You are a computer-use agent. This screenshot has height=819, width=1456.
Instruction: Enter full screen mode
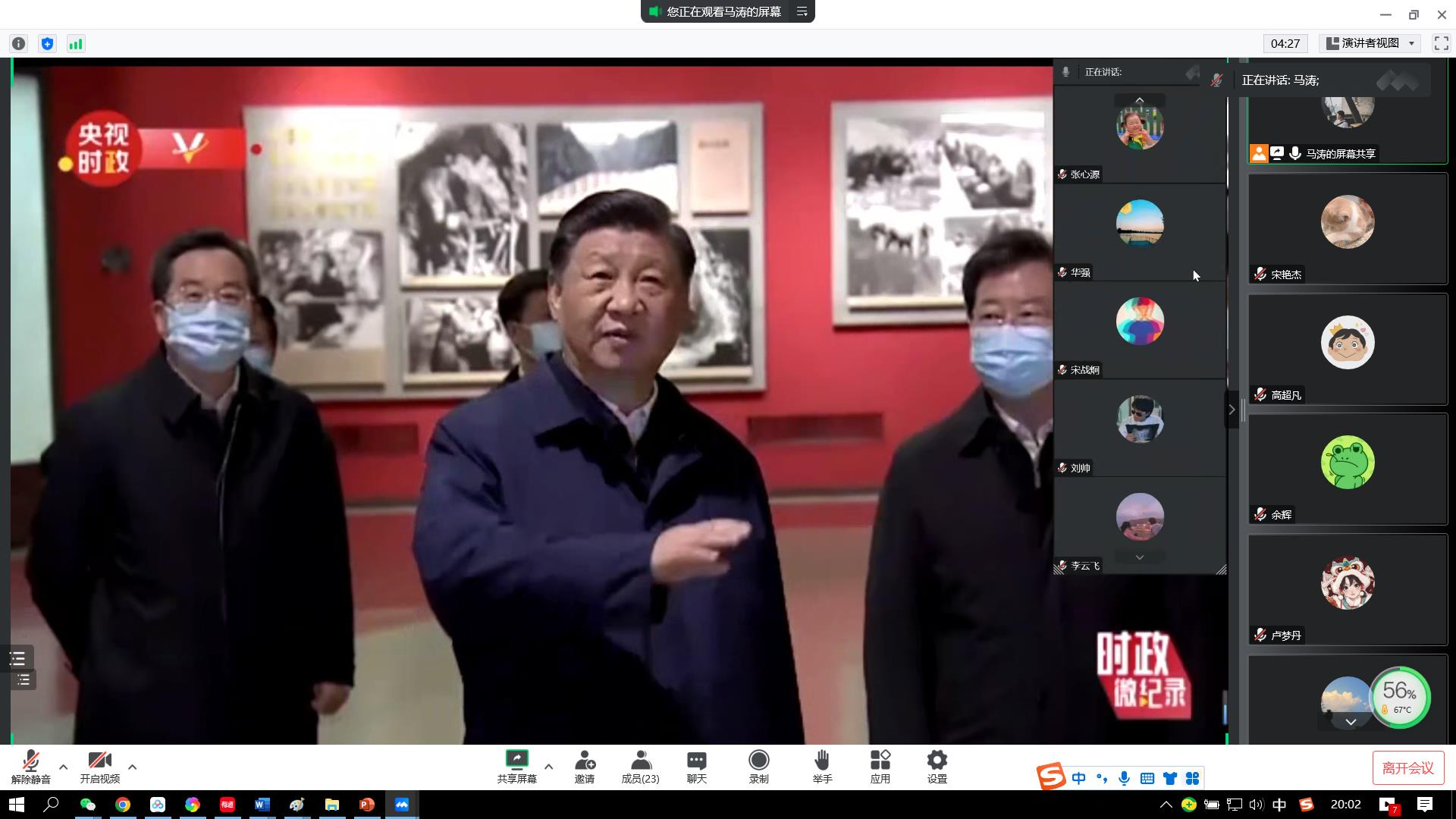(x=1441, y=44)
